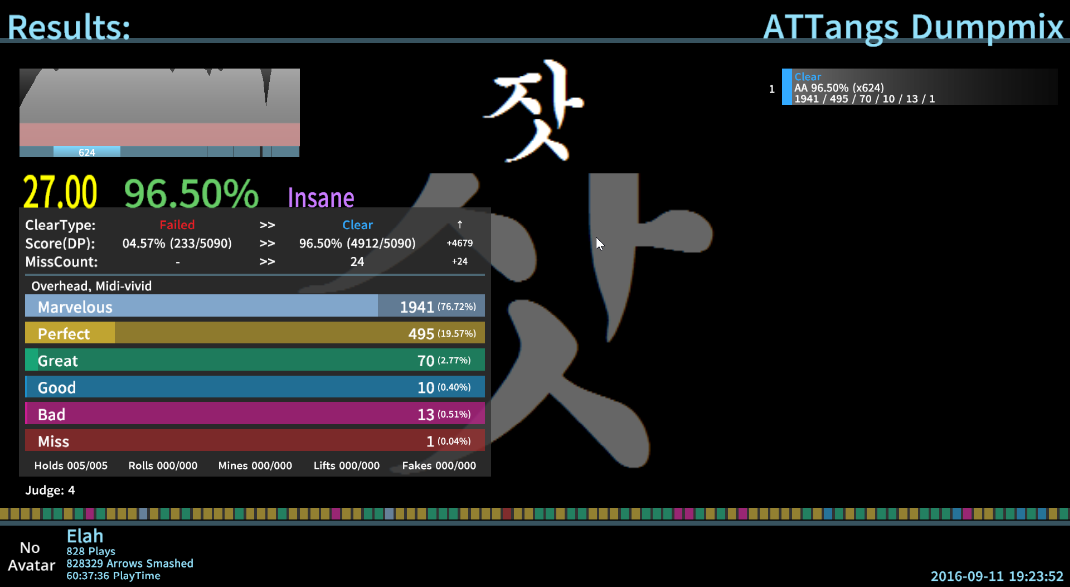The image size is (1070, 587).
Task: Click the Perfect judgment bar
Action: pyautogui.click(x=254, y=334)
